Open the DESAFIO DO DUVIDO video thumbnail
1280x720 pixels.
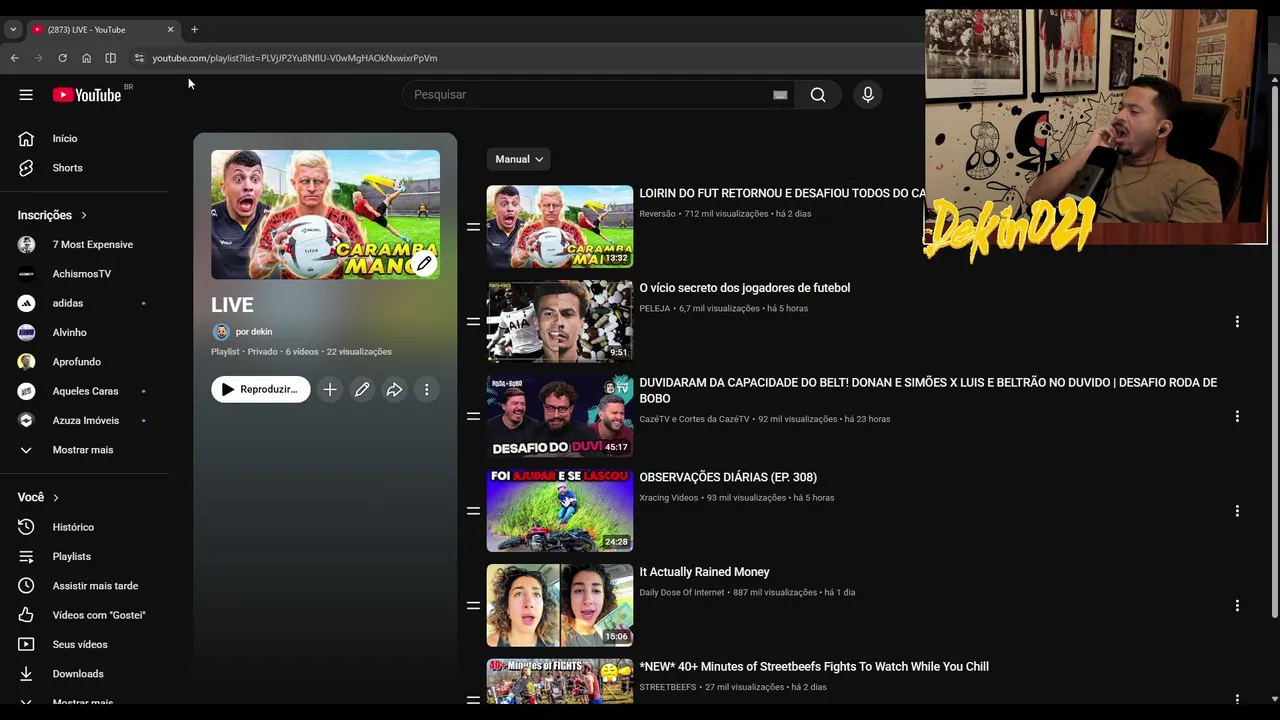560,416
